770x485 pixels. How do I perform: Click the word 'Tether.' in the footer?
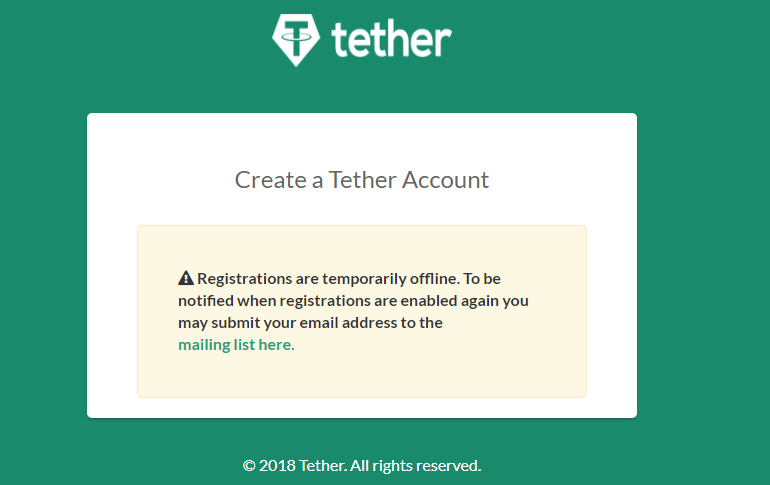click(x=321, y=465)
